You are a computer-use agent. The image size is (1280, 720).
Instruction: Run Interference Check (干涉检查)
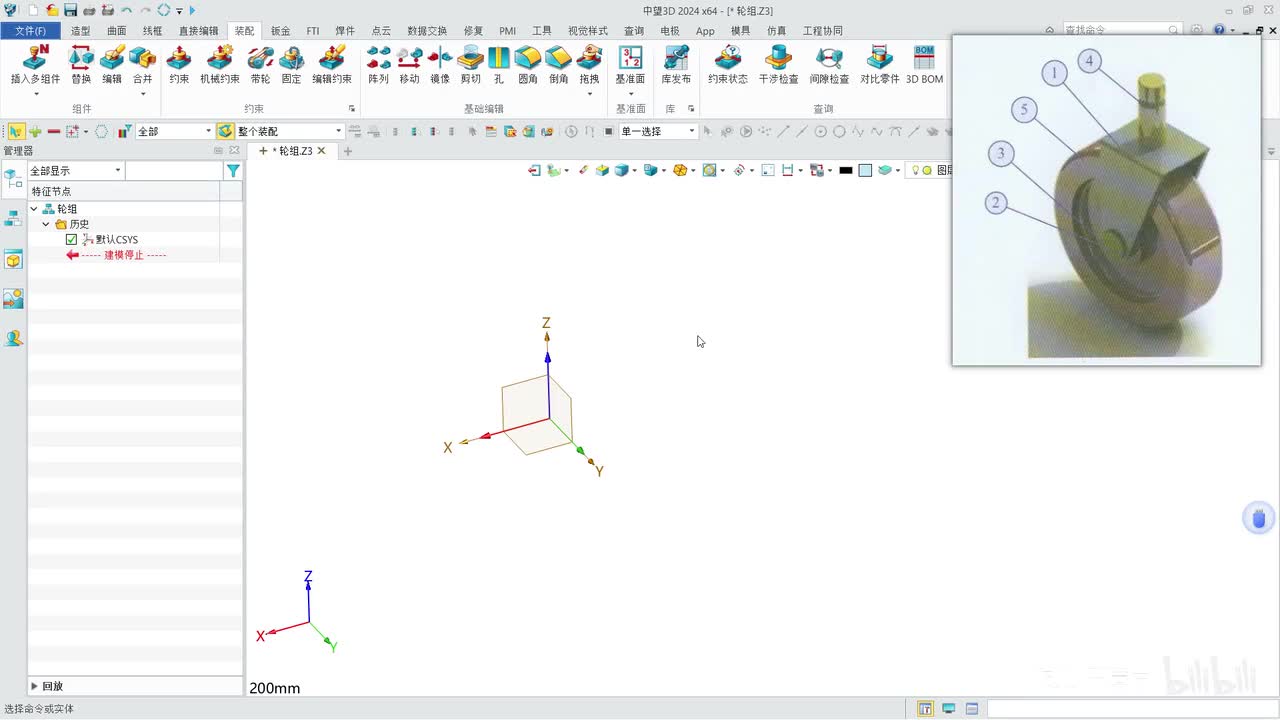pyautogui.click(x=779, y=64)
